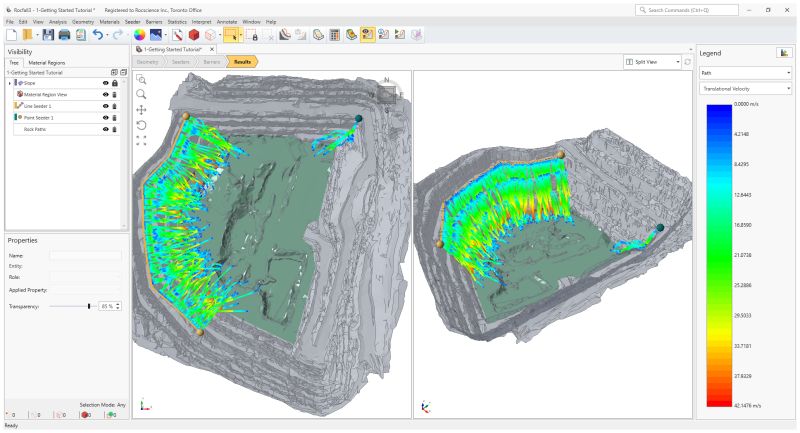Image resolution: width=800 pixels, height=433 pixels.
Task: Close the 1-Getting Started Tutorial document tab
Action: point(212,49)
